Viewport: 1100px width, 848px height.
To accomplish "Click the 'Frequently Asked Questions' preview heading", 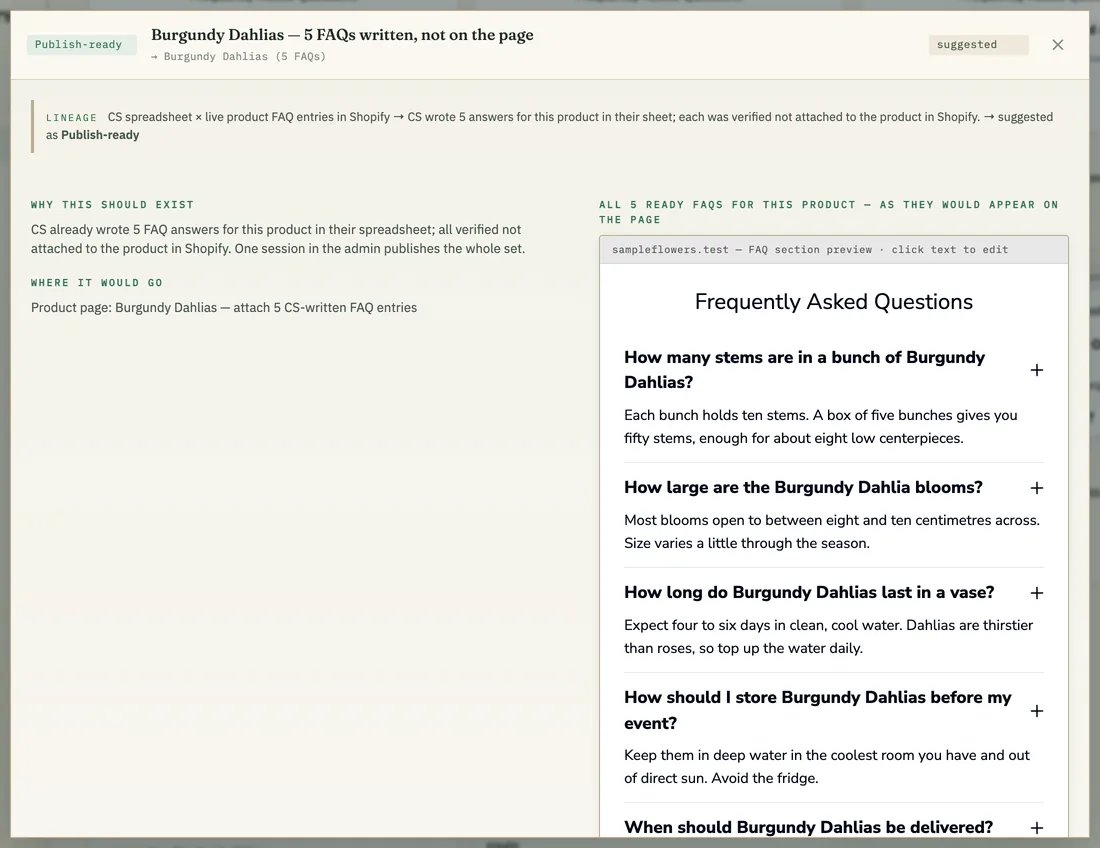I will click(x=833, y=302).
